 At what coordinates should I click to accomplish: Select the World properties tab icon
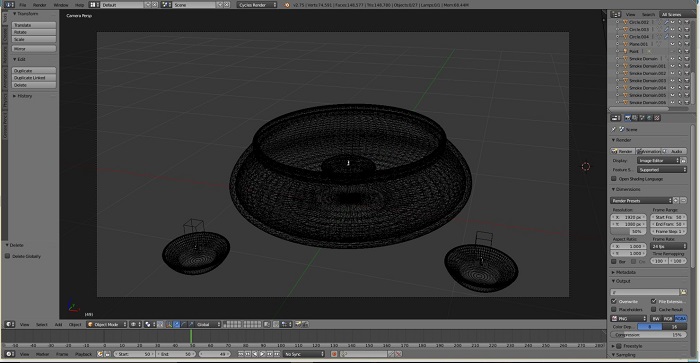650,118
